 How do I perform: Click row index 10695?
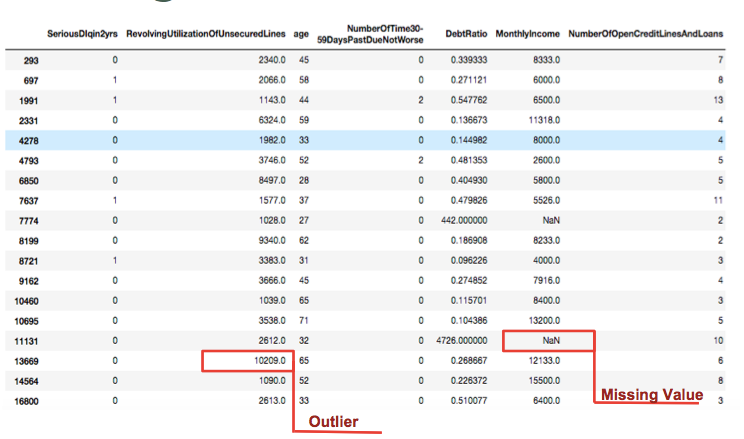[x=26, y=321]
